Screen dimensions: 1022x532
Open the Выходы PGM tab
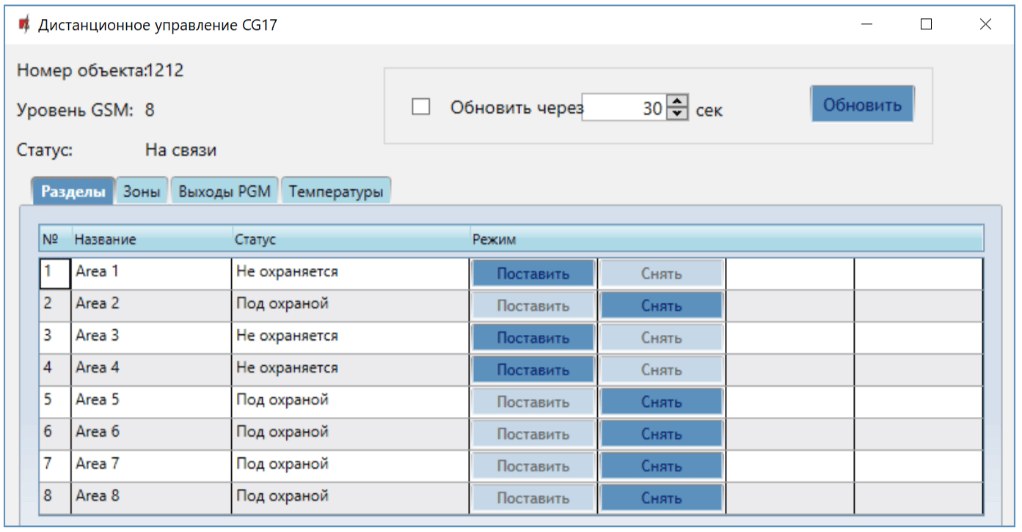[225, 192]
